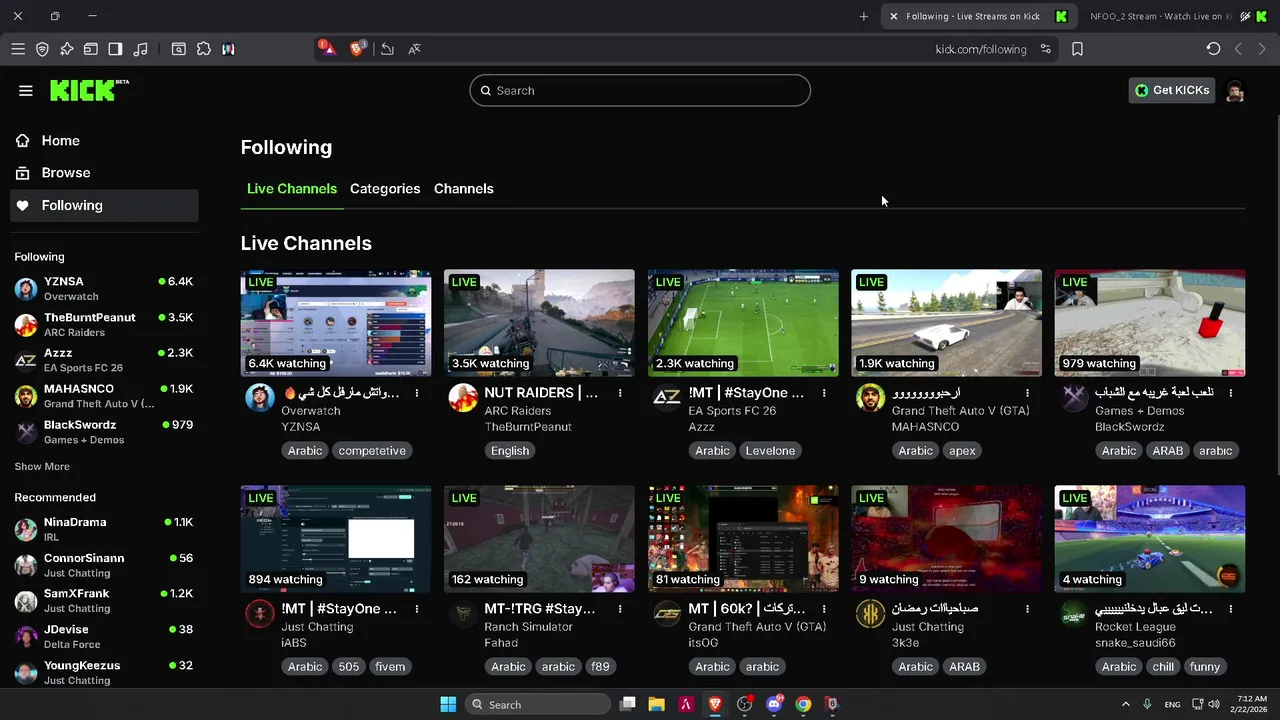The height and width of the screenshot is (720, 1280).
Task: Click the fivem tag on iABS card
Action: pyautogui.click(x=390, y=667)
